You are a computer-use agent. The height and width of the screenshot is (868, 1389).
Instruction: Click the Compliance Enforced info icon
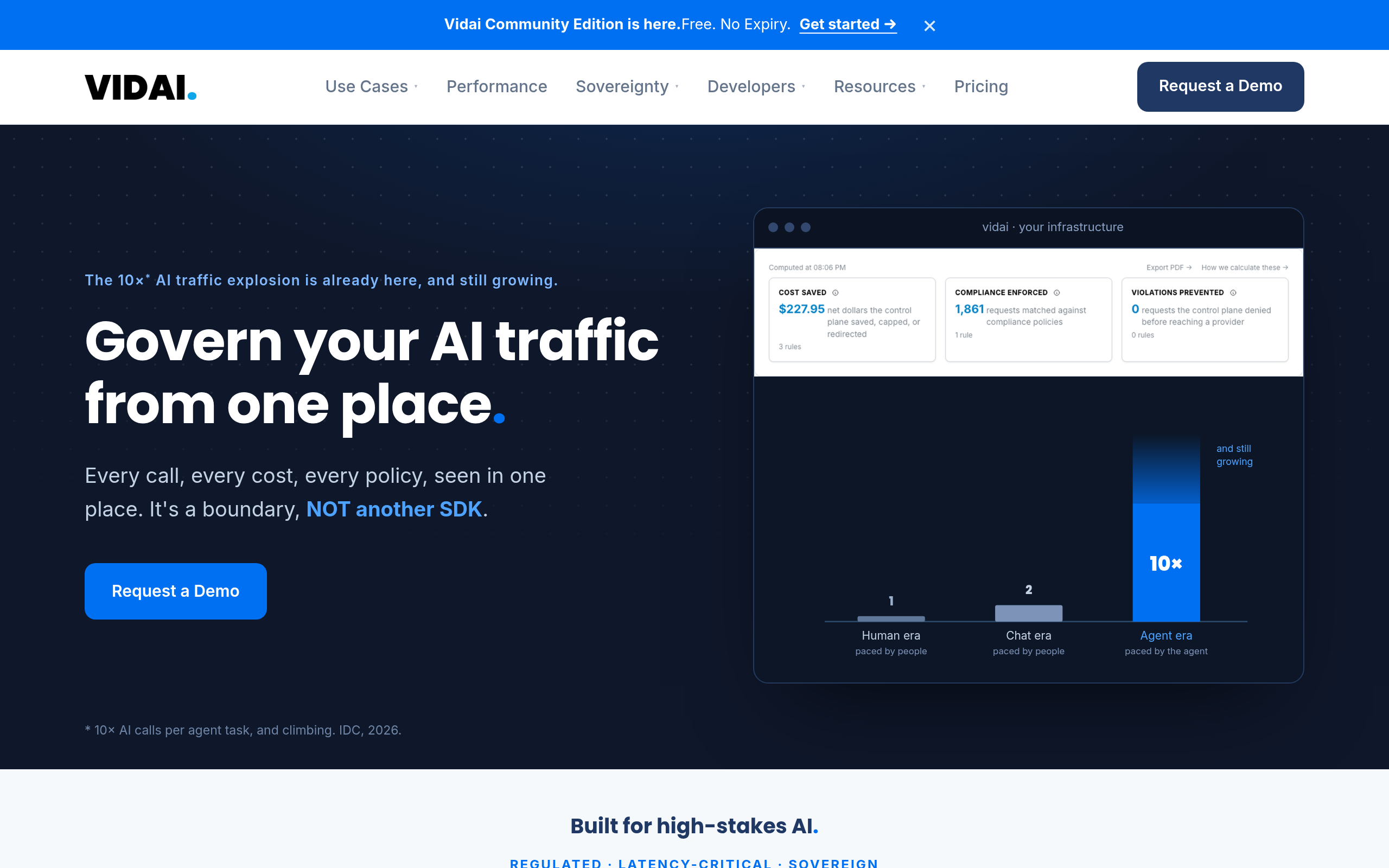(1057, 293)
